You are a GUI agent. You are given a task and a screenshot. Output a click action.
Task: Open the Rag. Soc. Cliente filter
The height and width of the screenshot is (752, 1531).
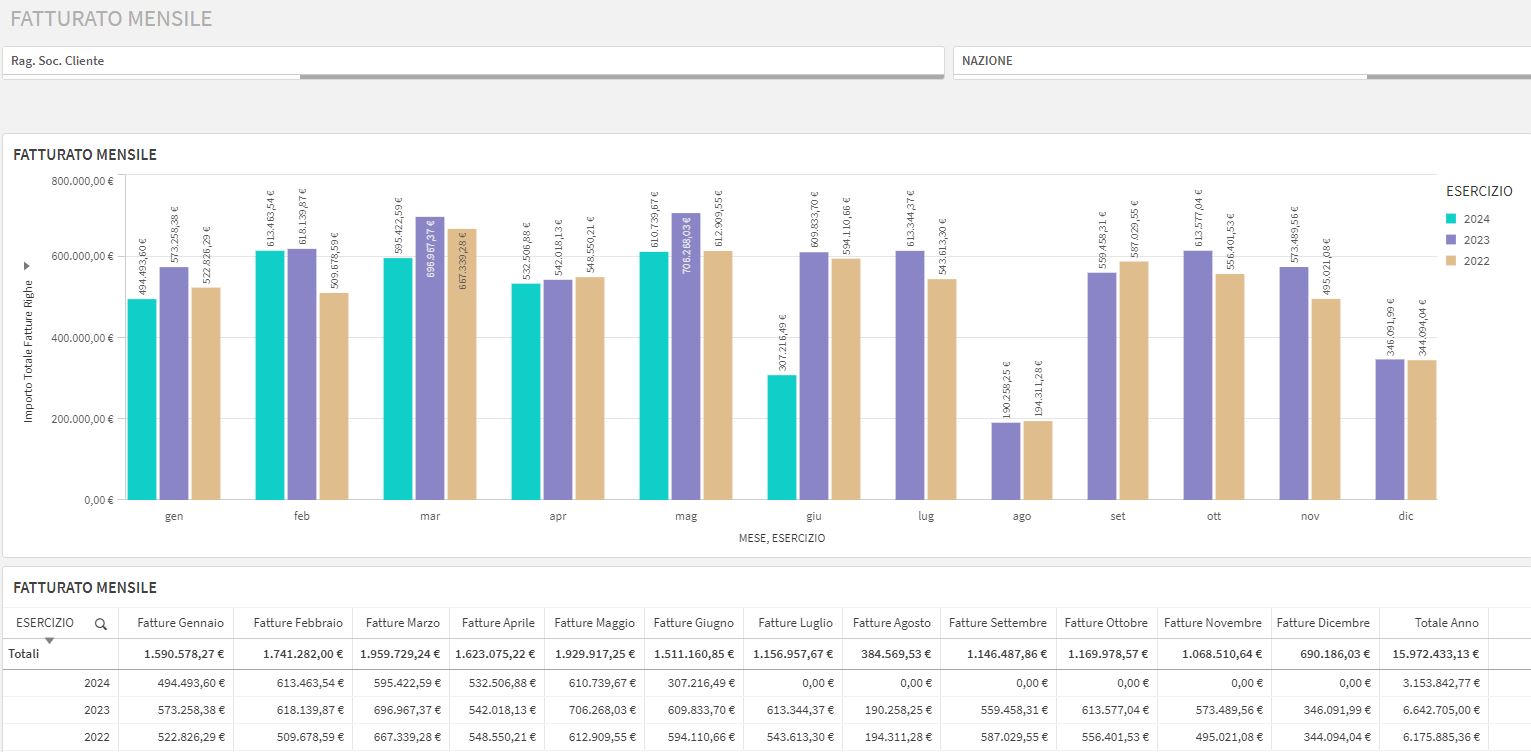472,61
